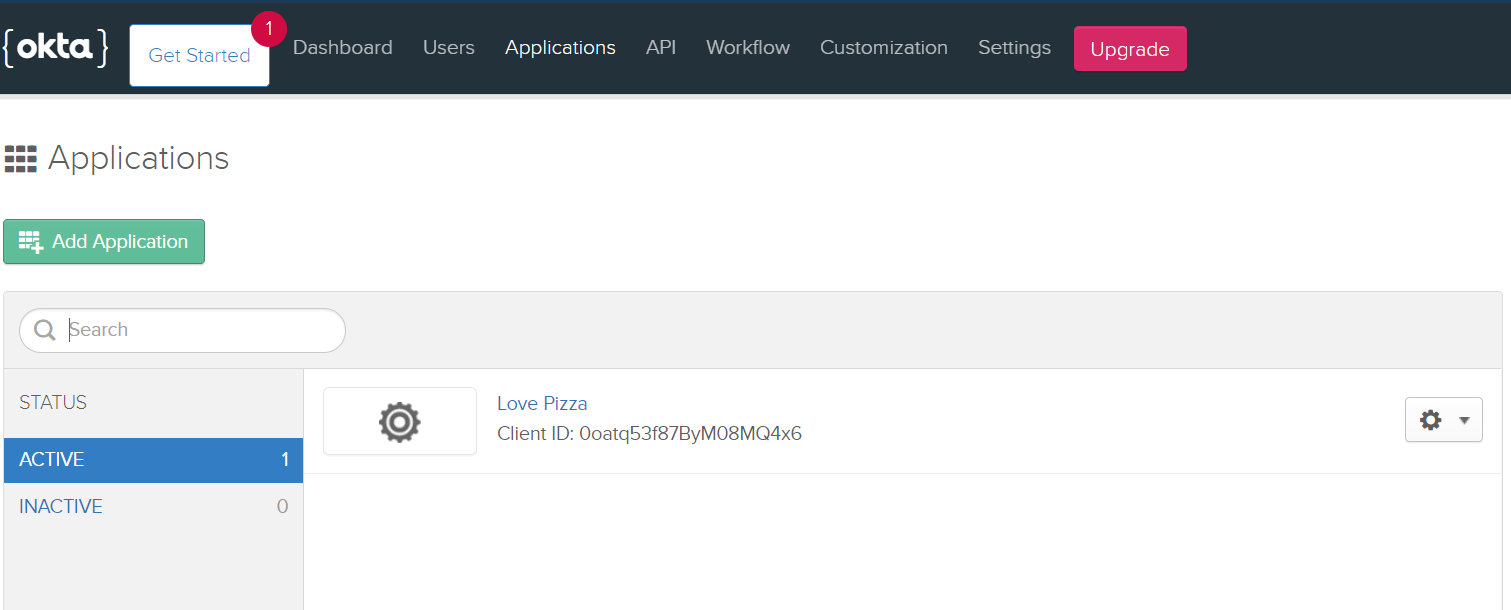Open the Users menu
The width and height of the screenshot is (1511, 610).
tap(449, 48)
